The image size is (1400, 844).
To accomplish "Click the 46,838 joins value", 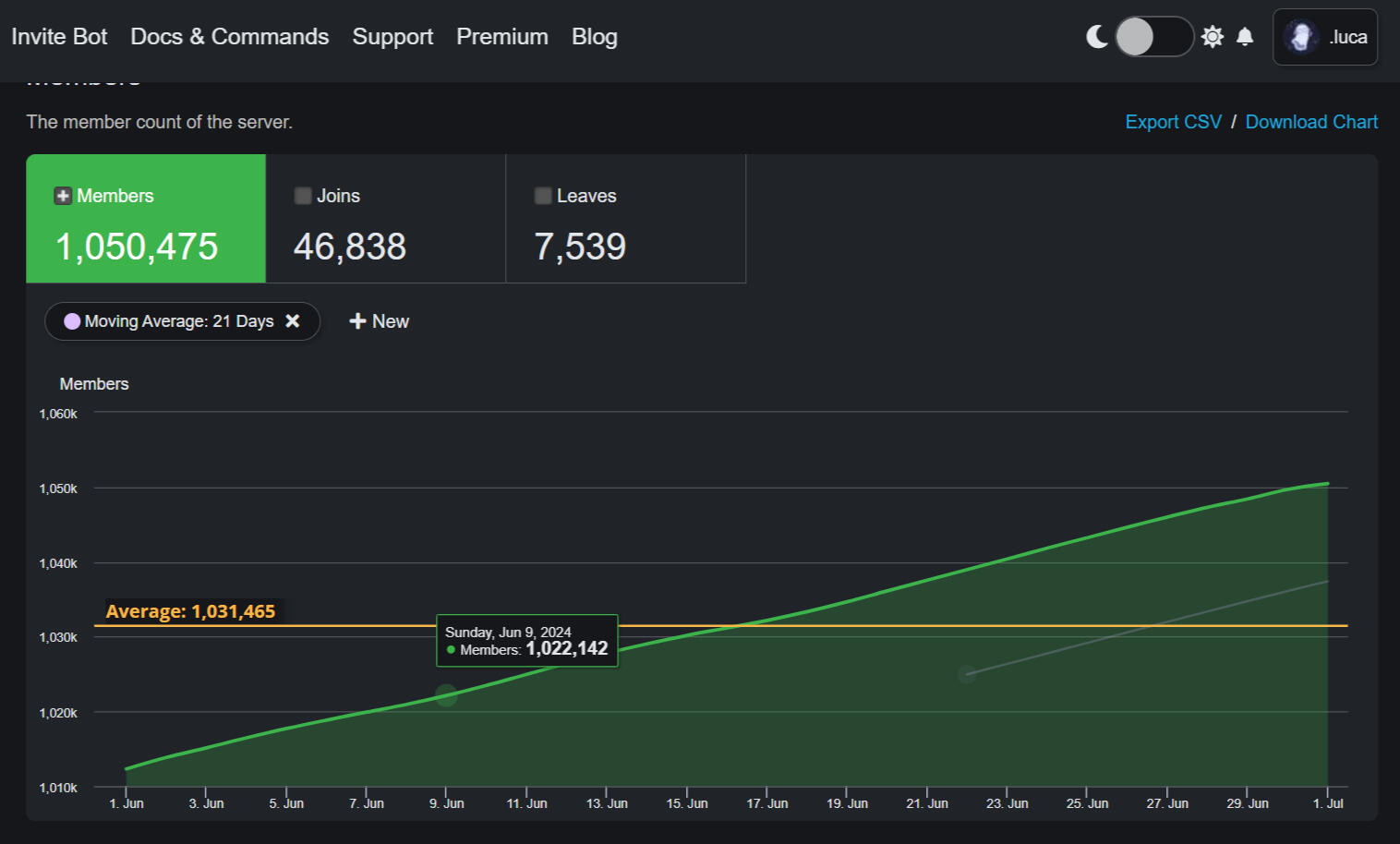I will pos(350,247).
